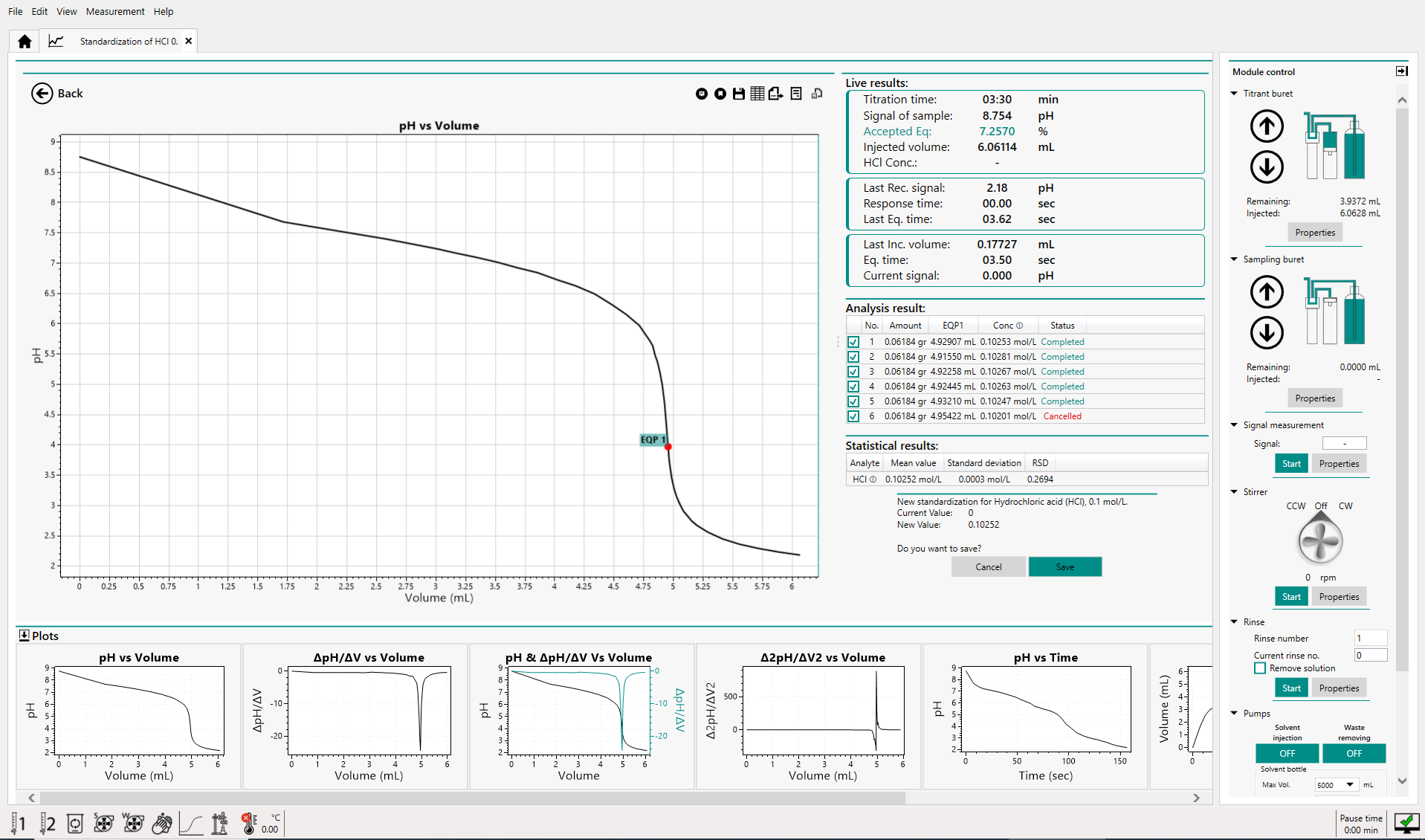Click the hand wash rinse icon
The height and width of the screenshot is (840, 1425).
tap(161, 824)
